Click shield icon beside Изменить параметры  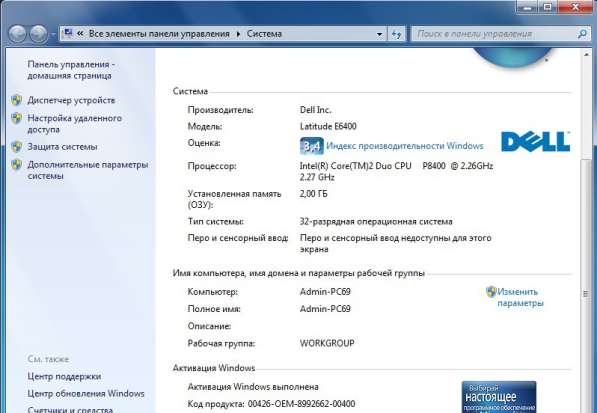click(x=491, y=292)
